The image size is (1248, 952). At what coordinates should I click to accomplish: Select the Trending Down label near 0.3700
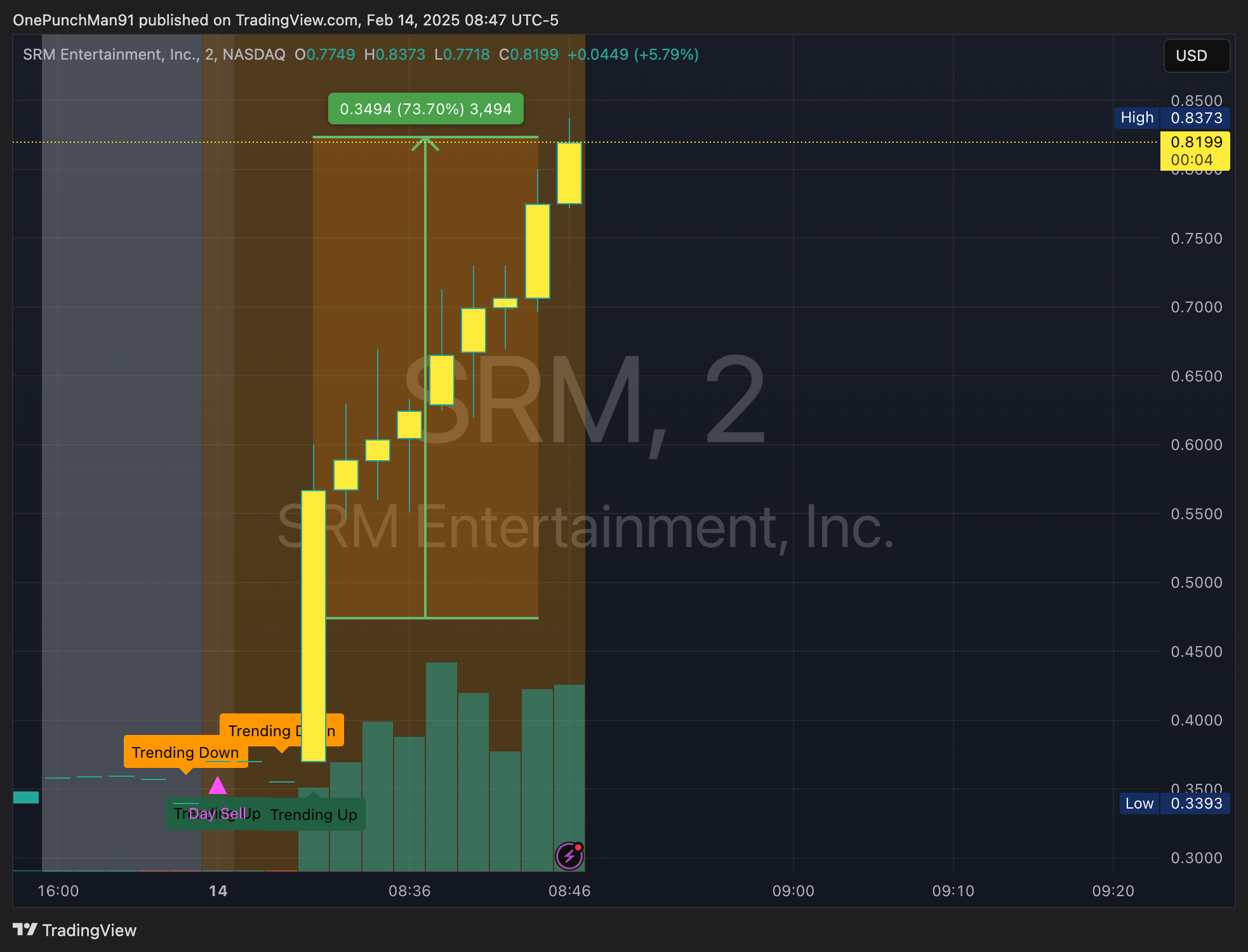[x=185, y=752]
